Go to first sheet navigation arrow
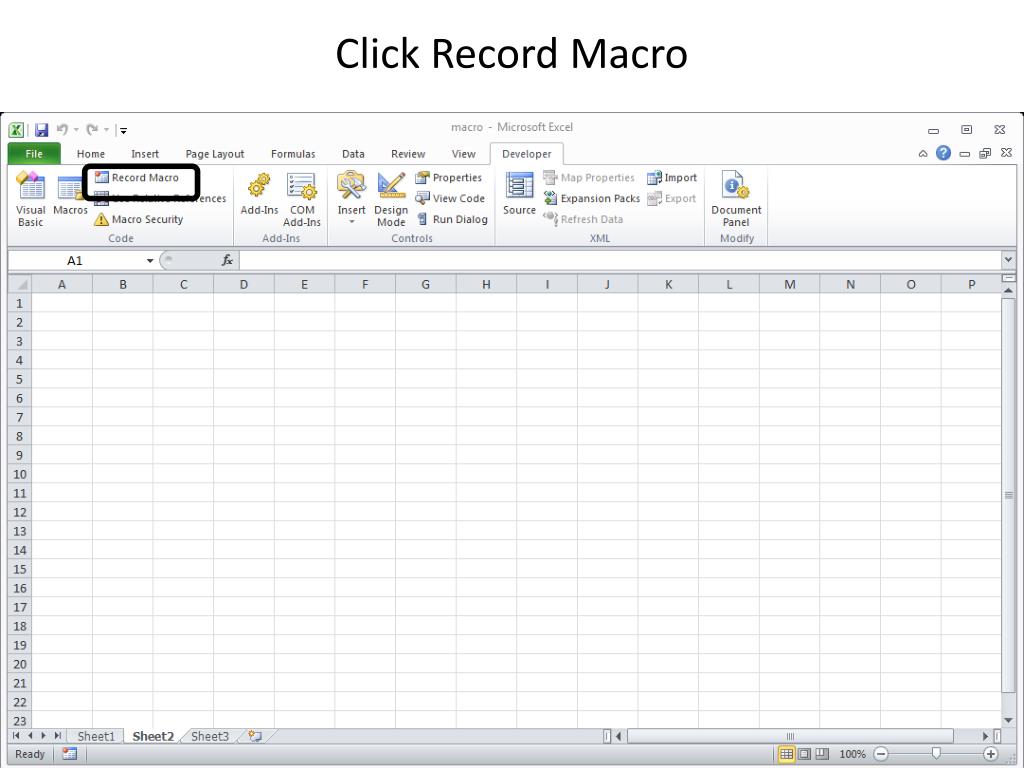 pyautogui.click(x=16, y=736)
